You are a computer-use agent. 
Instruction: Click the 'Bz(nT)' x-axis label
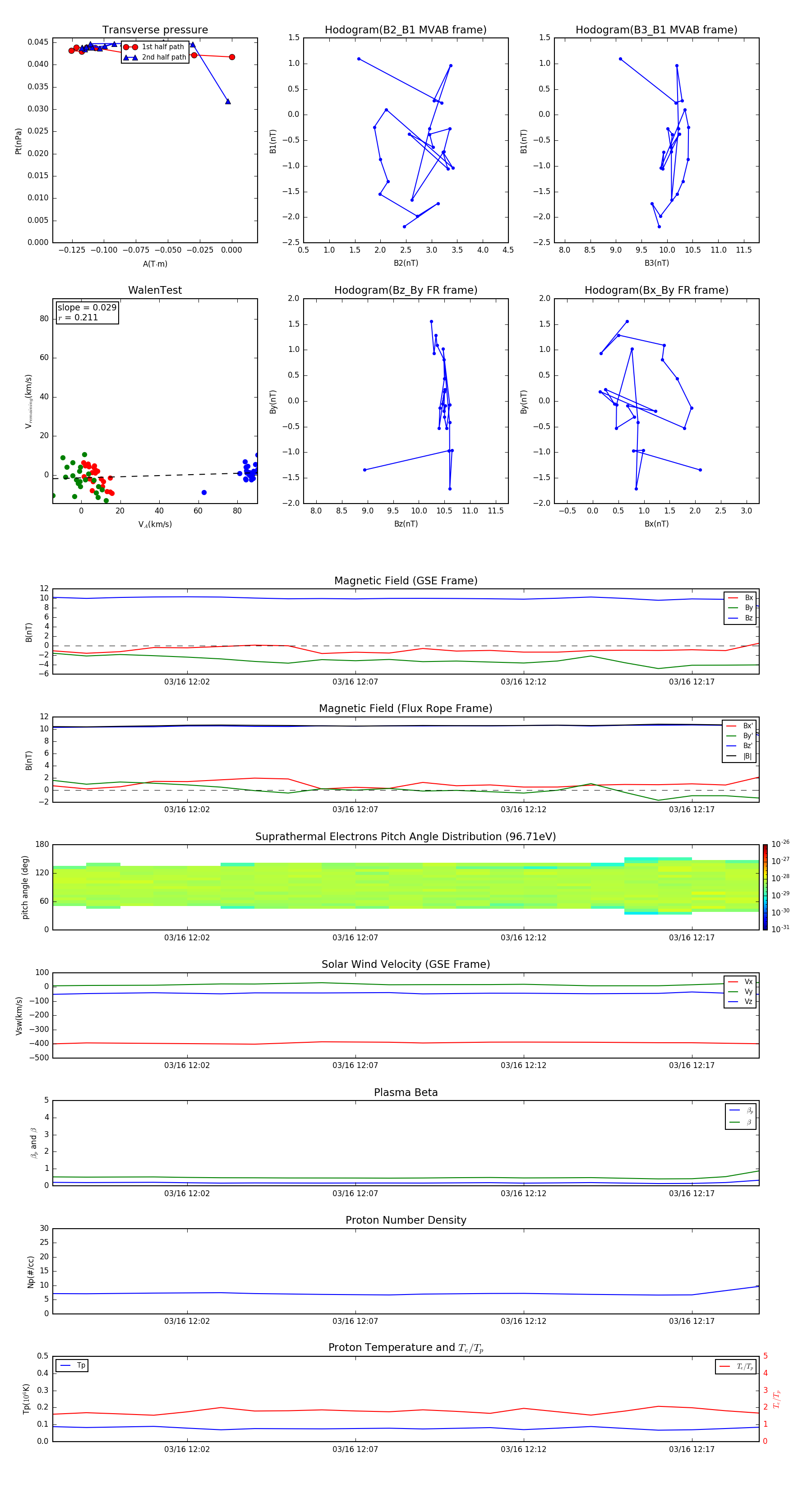(x=406, y=524)
